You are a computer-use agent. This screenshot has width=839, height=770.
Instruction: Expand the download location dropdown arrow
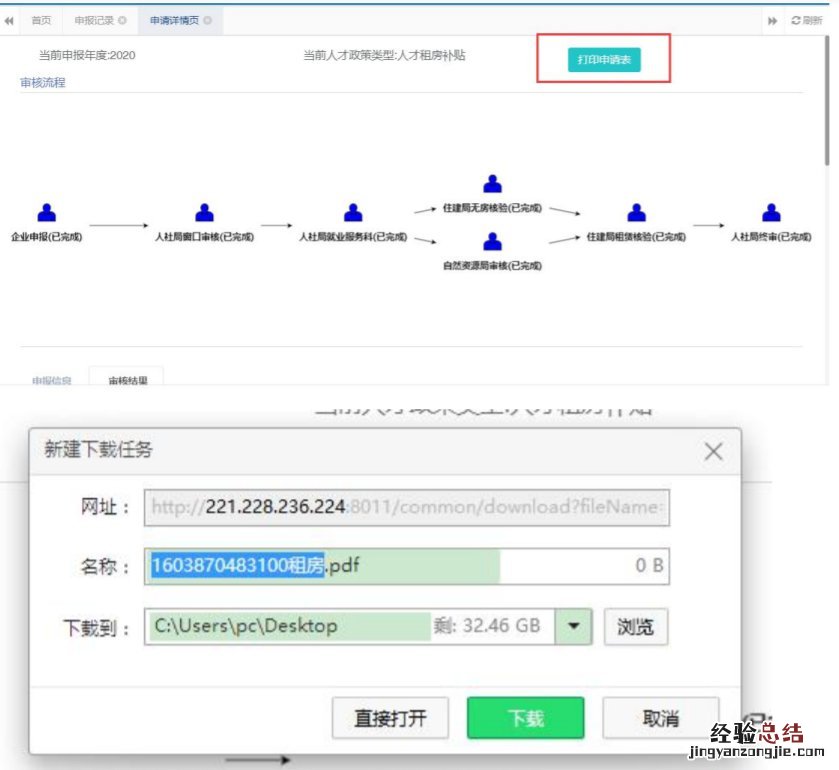click(x=574, y=626)
